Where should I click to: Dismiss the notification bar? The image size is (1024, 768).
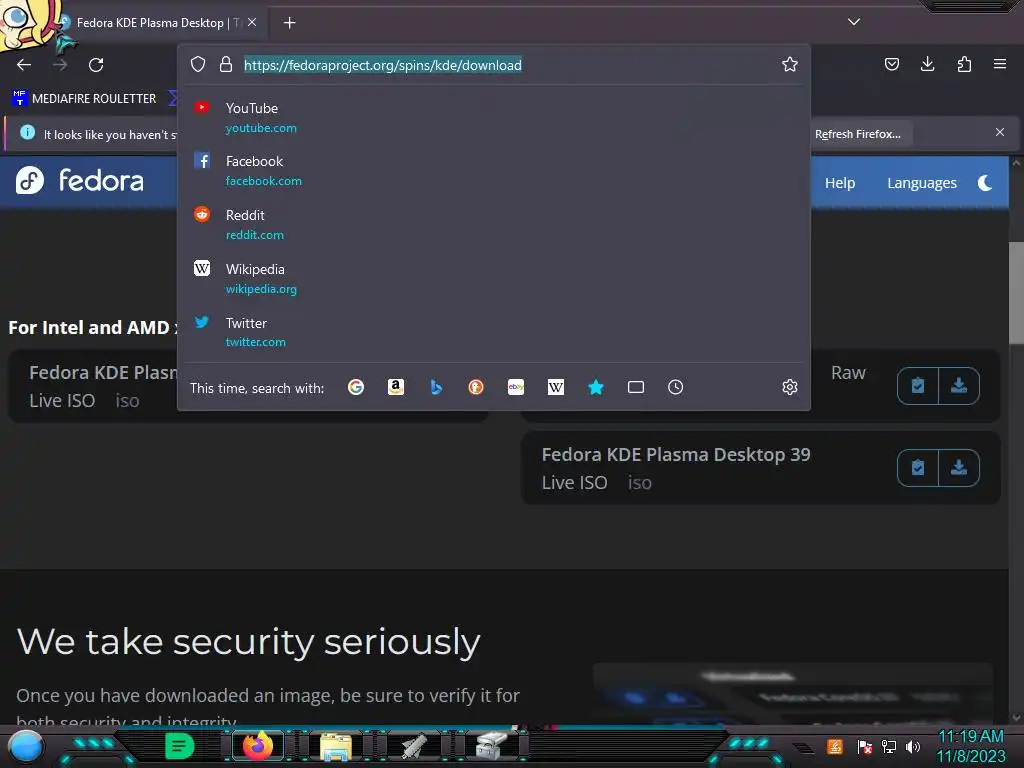pyautogui.click(x=1000, y=133)
